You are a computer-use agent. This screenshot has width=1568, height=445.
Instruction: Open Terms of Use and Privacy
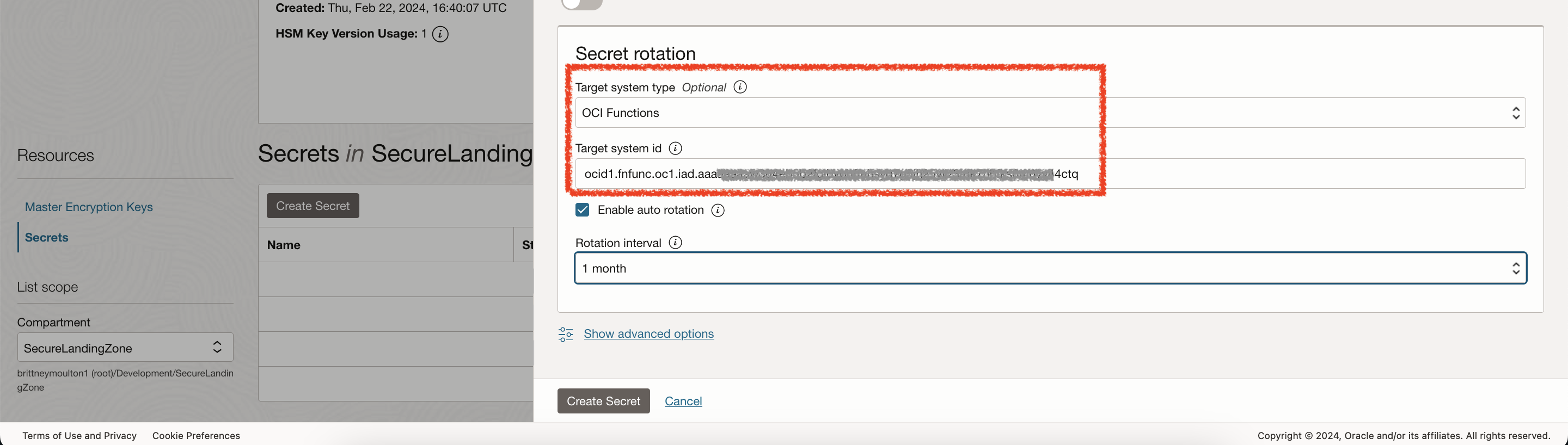79,436
